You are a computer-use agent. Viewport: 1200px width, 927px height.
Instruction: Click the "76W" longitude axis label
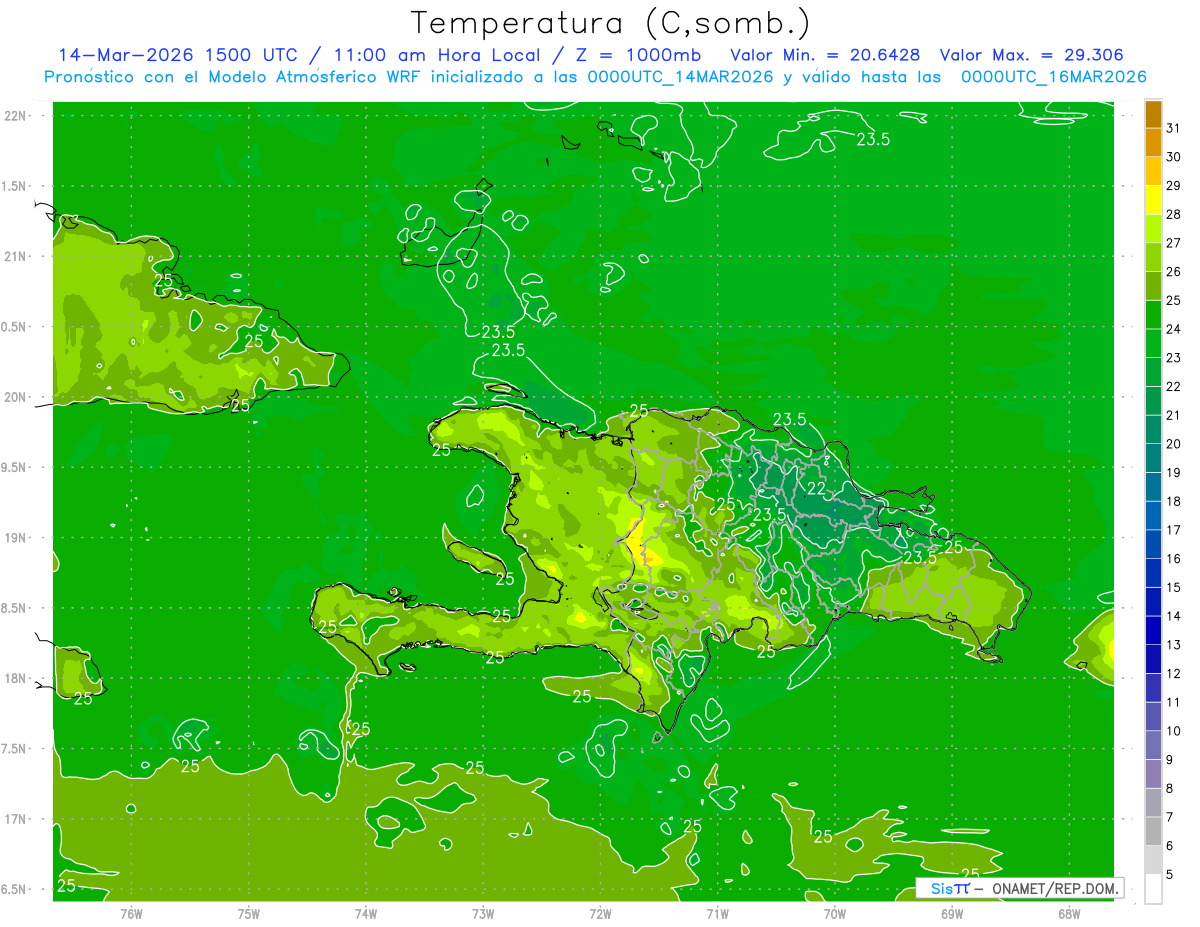pos(132,913)
